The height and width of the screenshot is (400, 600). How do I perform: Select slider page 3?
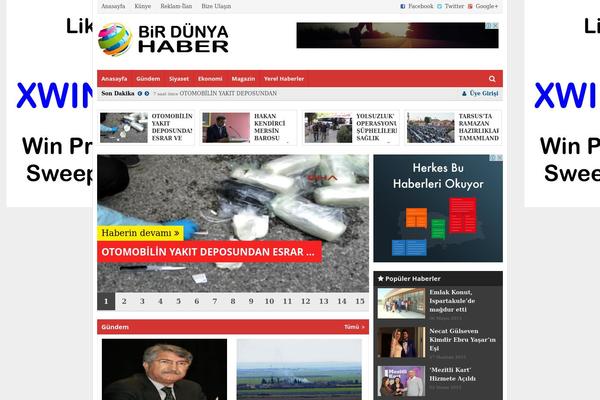click(142, 301)
